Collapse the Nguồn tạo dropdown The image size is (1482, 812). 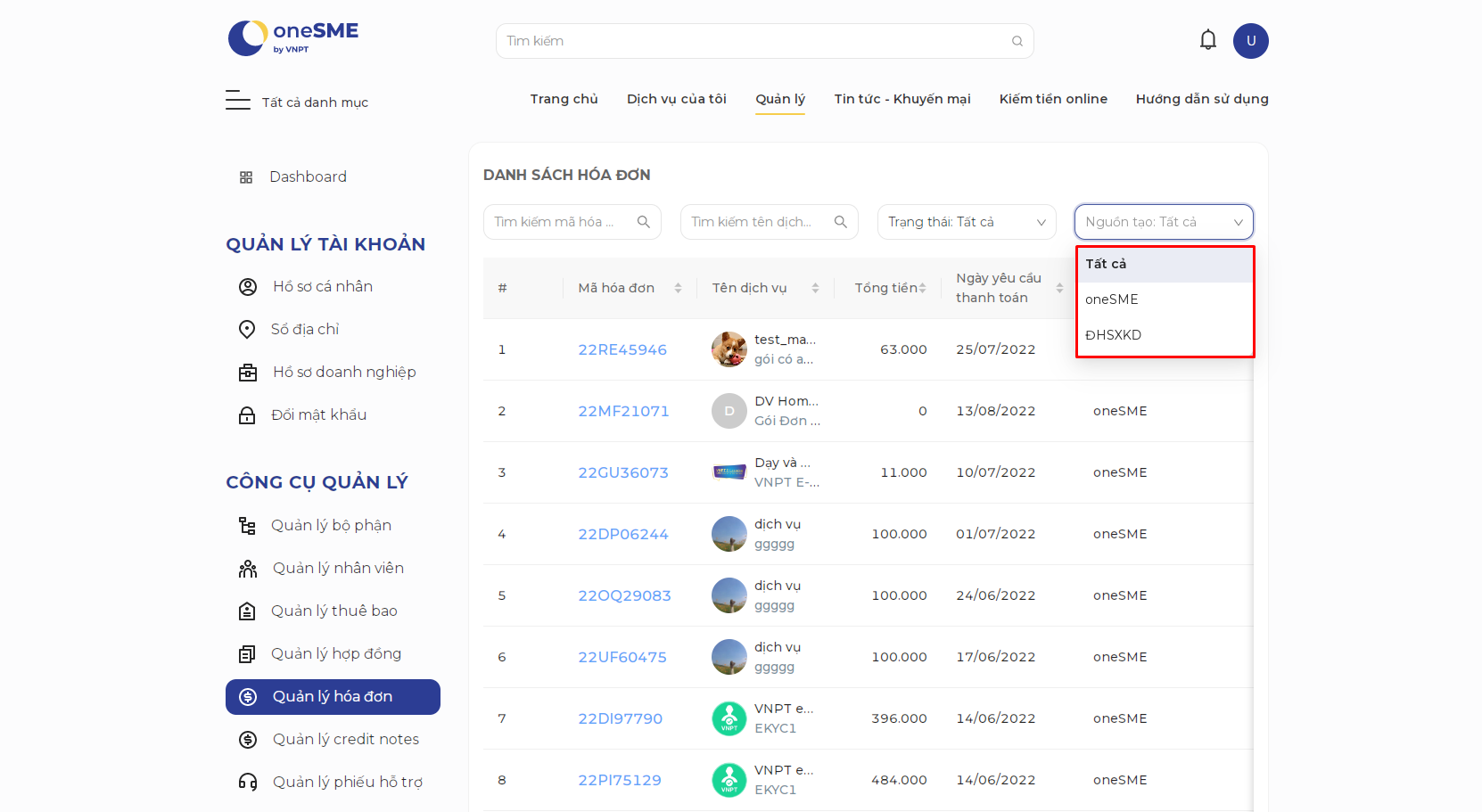[1164, 222]
